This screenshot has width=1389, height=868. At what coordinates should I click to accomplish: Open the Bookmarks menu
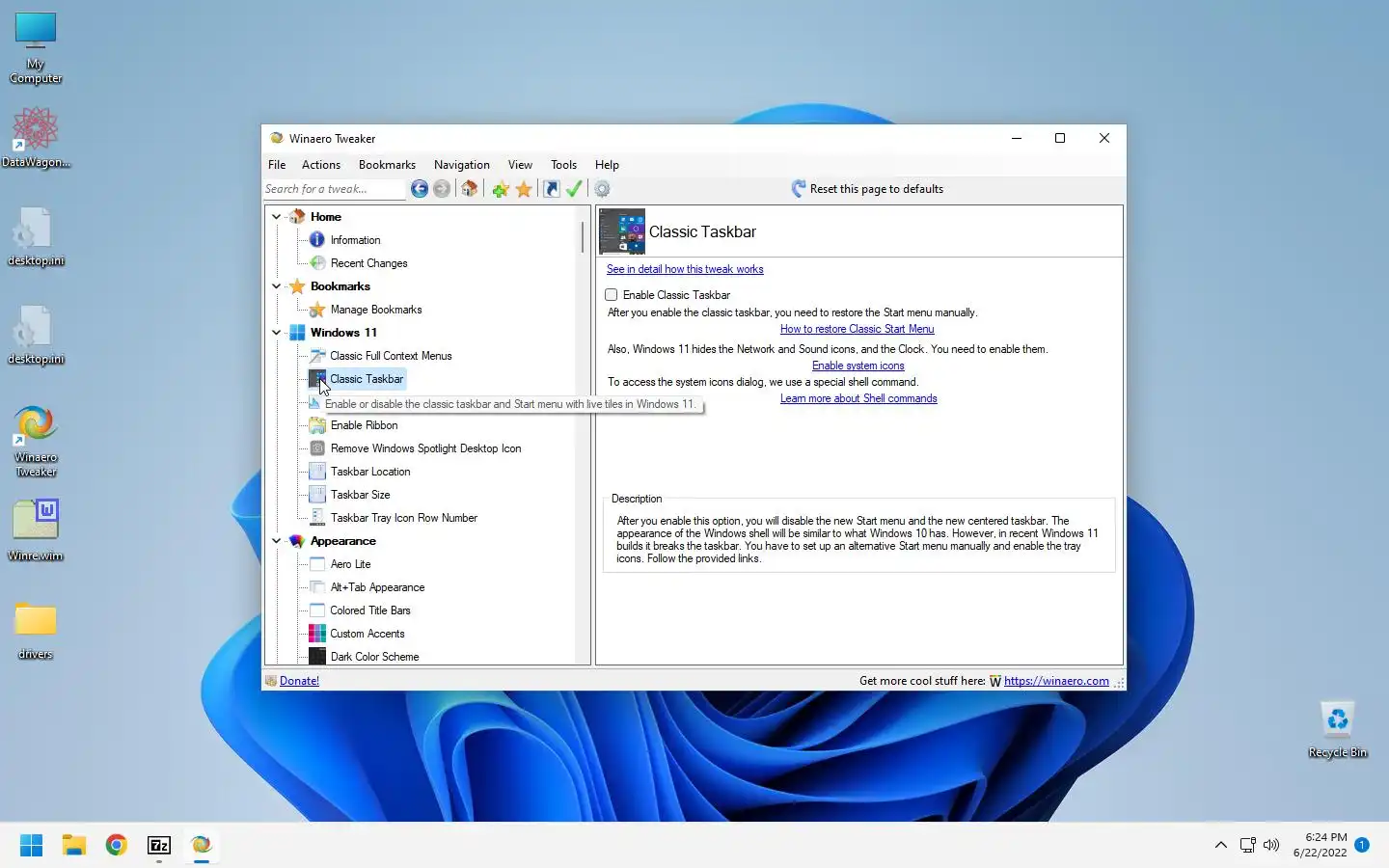point(387,165)
